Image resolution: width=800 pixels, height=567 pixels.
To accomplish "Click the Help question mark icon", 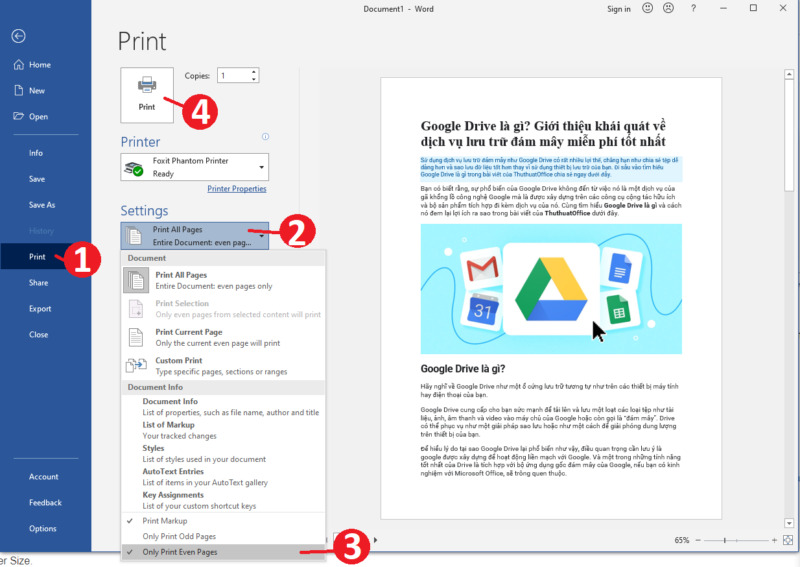I will pyautogui.click(x=693, y=9).
